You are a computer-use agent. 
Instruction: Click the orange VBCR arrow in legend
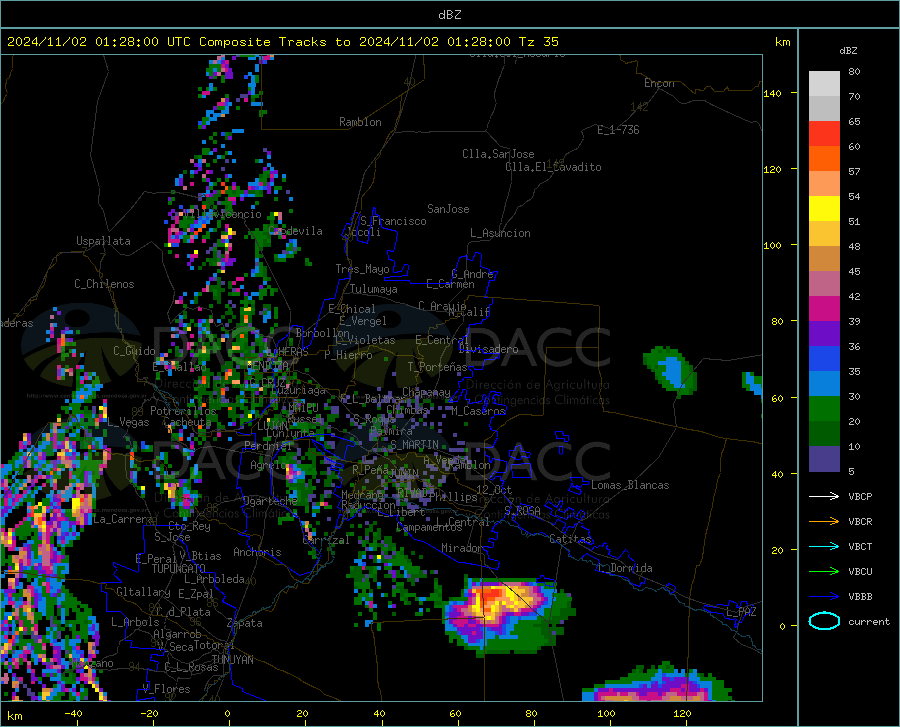(x=824, y=522)
